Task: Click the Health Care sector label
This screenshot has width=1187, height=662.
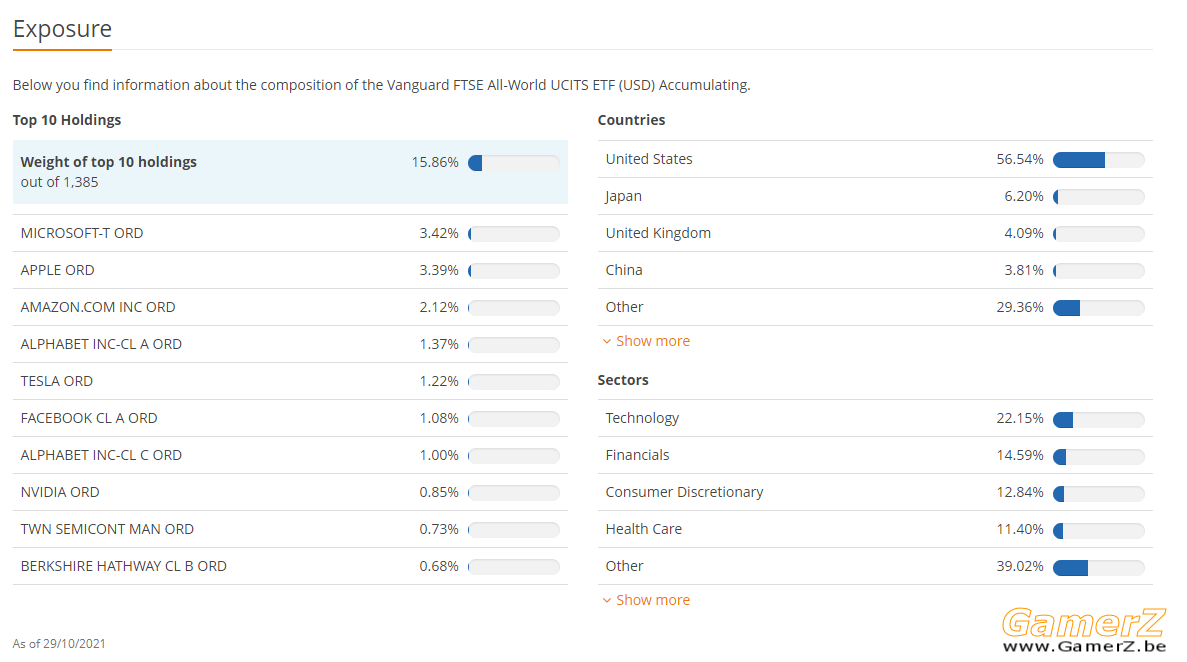Action: pyautogui.click(x=643, y=529)
